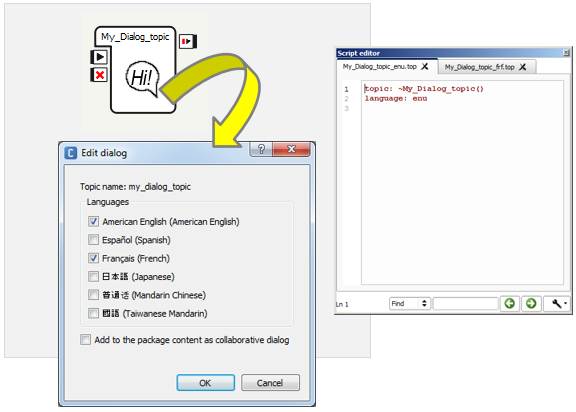Screen dimensions: 576x412
Task: Close the My_Dialog_topic_frf.top tab
Action: (522, 67)
